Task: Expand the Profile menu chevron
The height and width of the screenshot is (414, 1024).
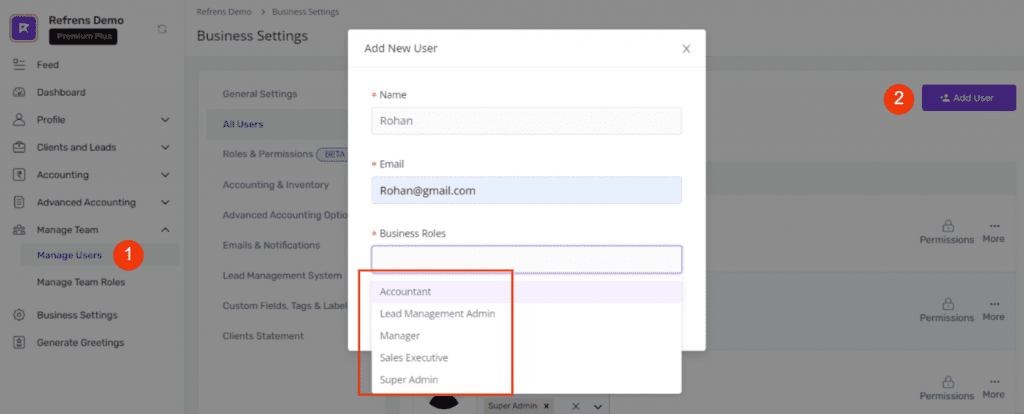Action: pyautogui.click(x=165, y=120)
